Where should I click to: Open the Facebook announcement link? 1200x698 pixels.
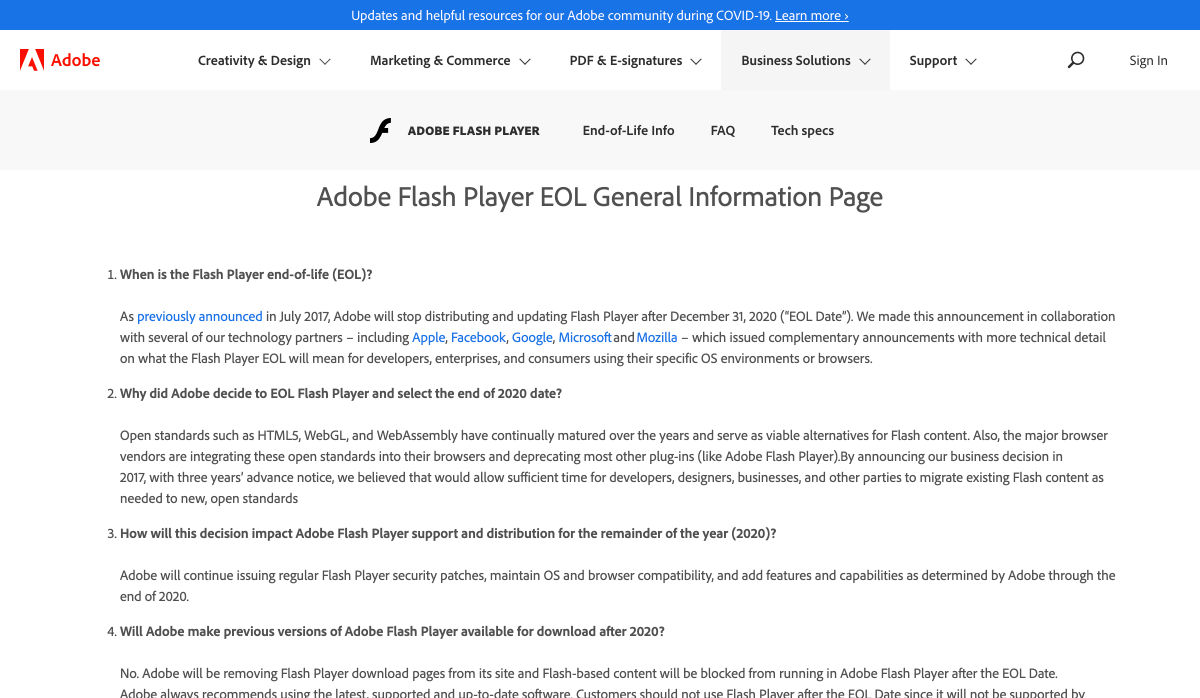click(x=478, y=337)
